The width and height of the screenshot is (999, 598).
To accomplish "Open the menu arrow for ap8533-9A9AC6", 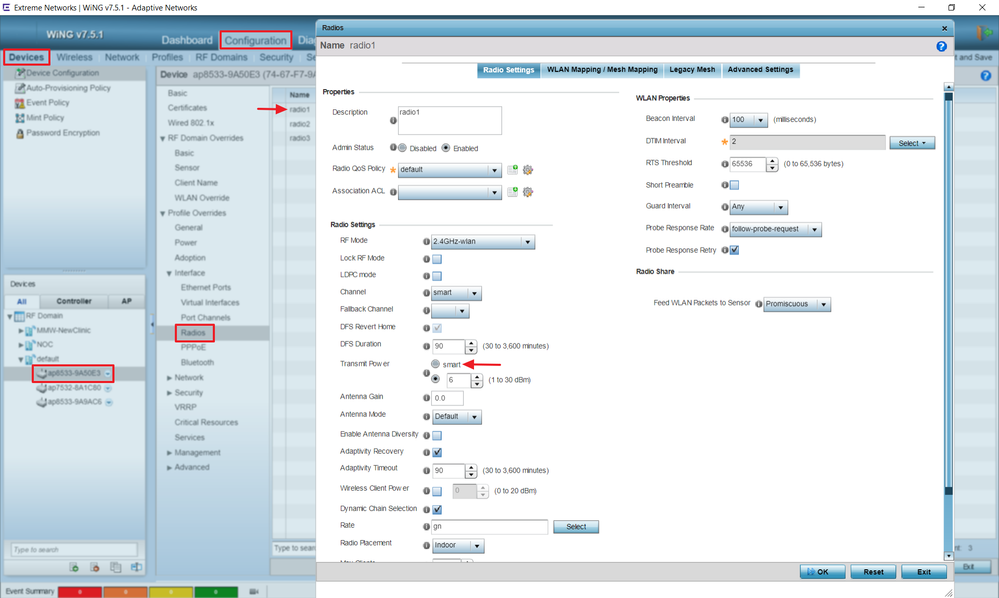I will click(109, 402).
